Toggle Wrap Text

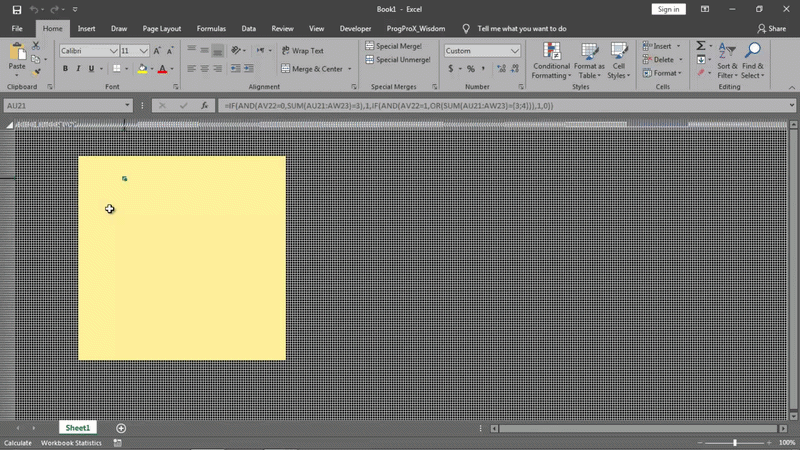point(303,51)
